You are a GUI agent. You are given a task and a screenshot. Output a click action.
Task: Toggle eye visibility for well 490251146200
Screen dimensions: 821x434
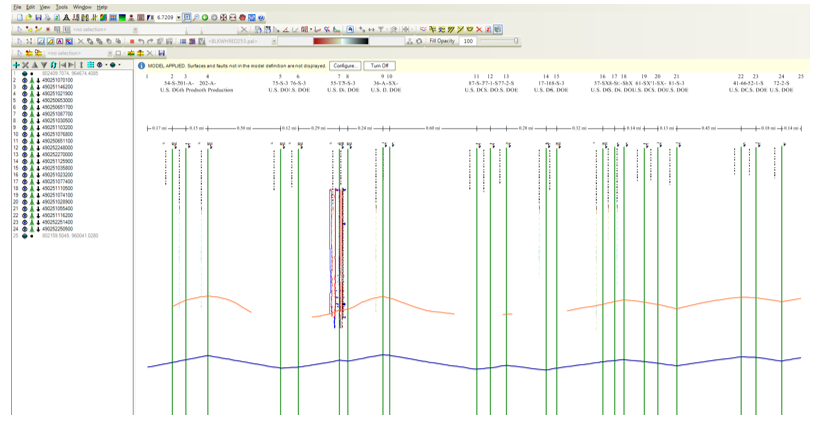[25, 87]
